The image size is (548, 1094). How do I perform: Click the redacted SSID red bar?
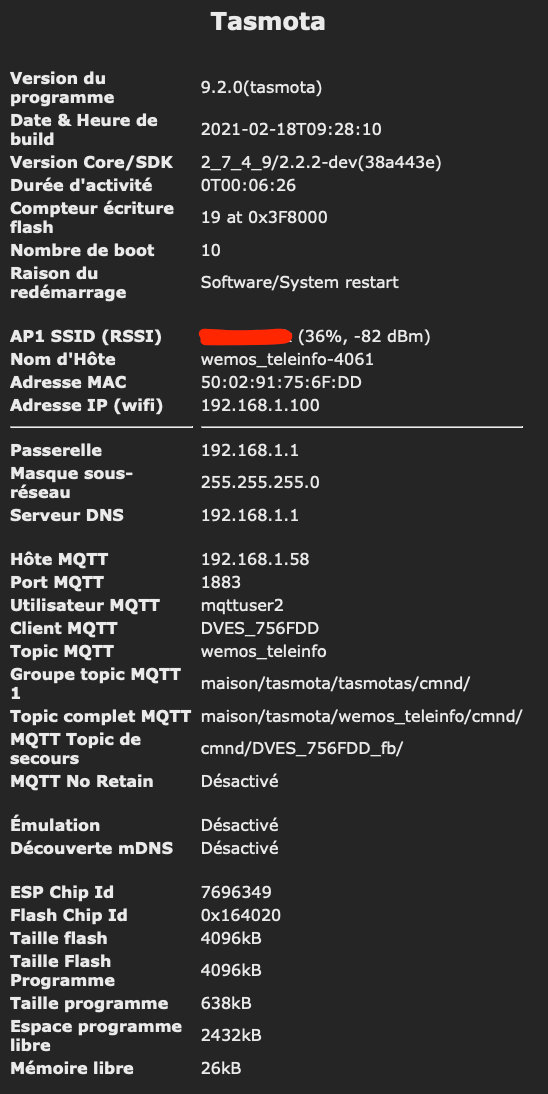[x=245, y=336]
